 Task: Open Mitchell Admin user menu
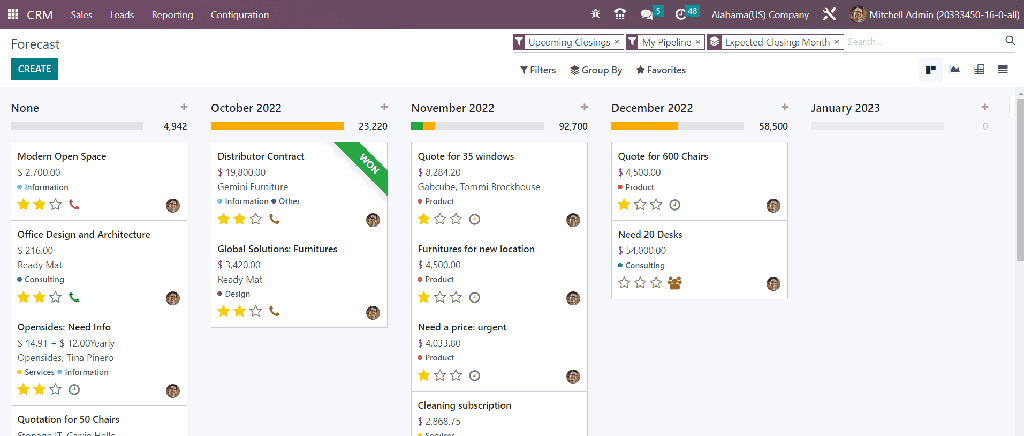[933, 14]
